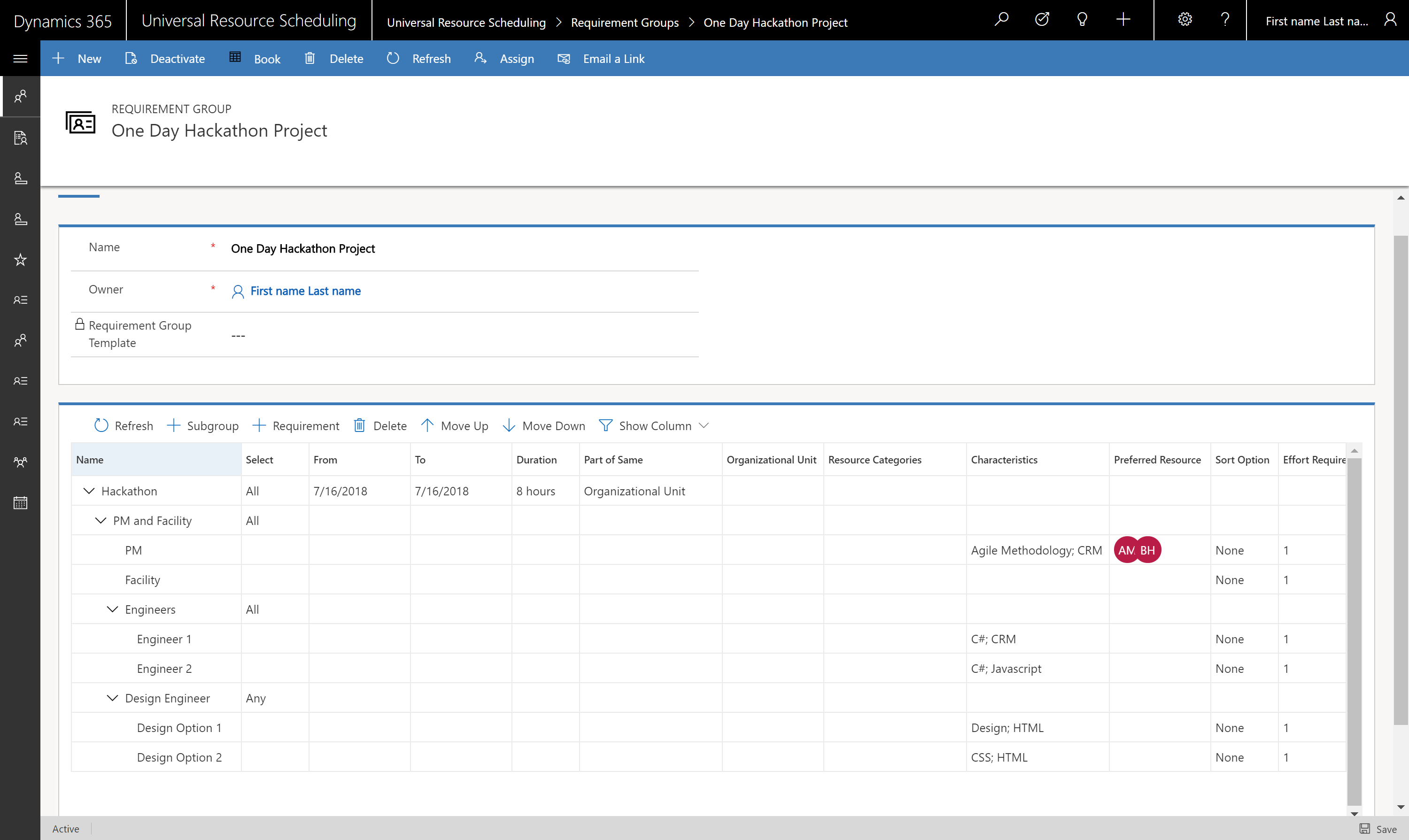Click the grid Refresh button
1409x840 pixels.
[124, 426]
